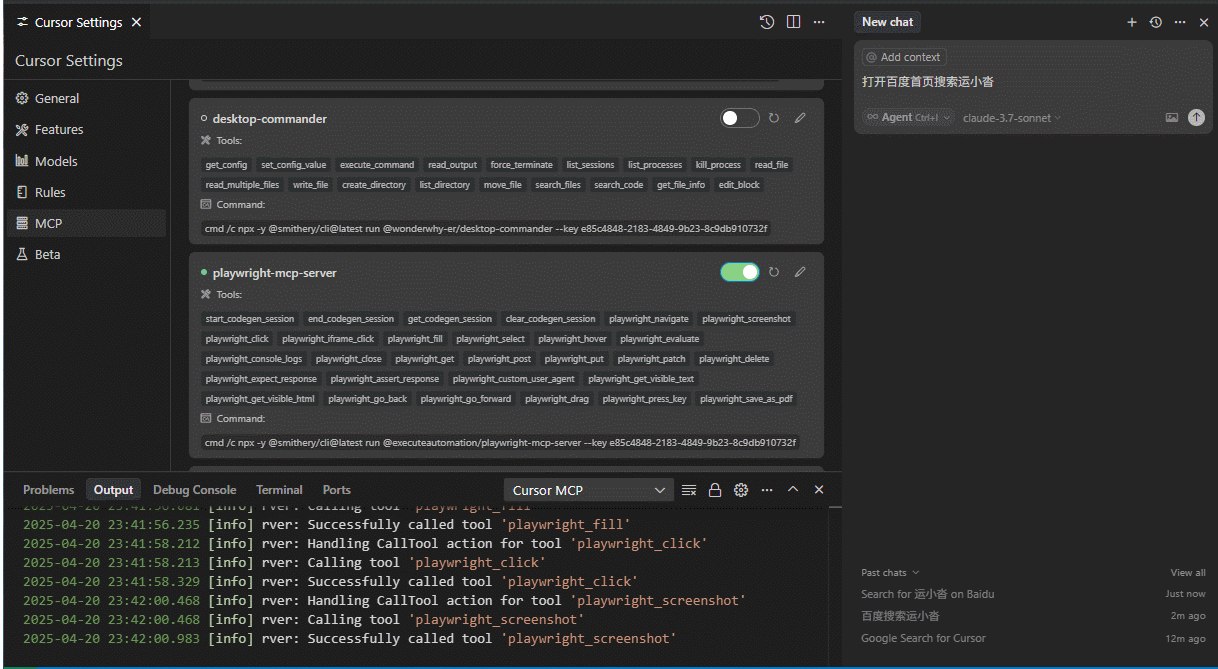This screenshot has height=669, width=1218.
Task: Click the playwright_get_visible_html tool tag
Action: pyautogui.click(x=260, y=399)
